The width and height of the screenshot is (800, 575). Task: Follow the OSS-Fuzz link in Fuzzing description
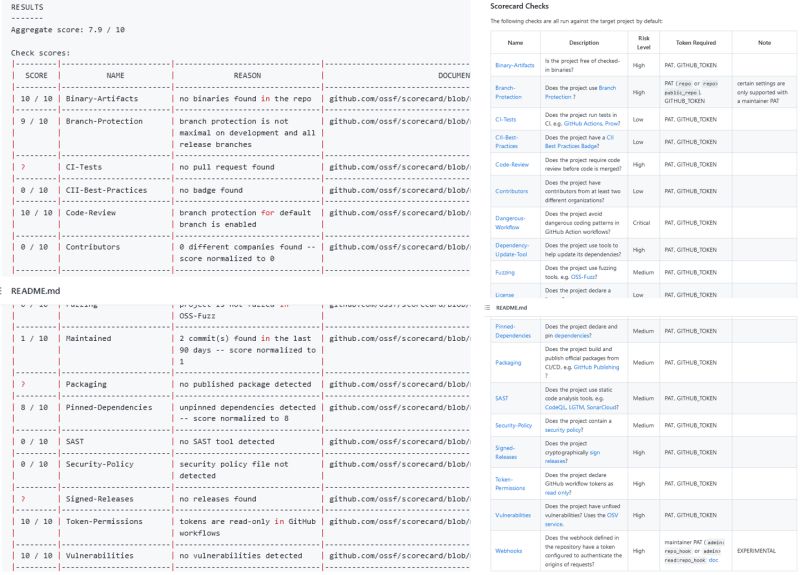[x=584, y=277]
